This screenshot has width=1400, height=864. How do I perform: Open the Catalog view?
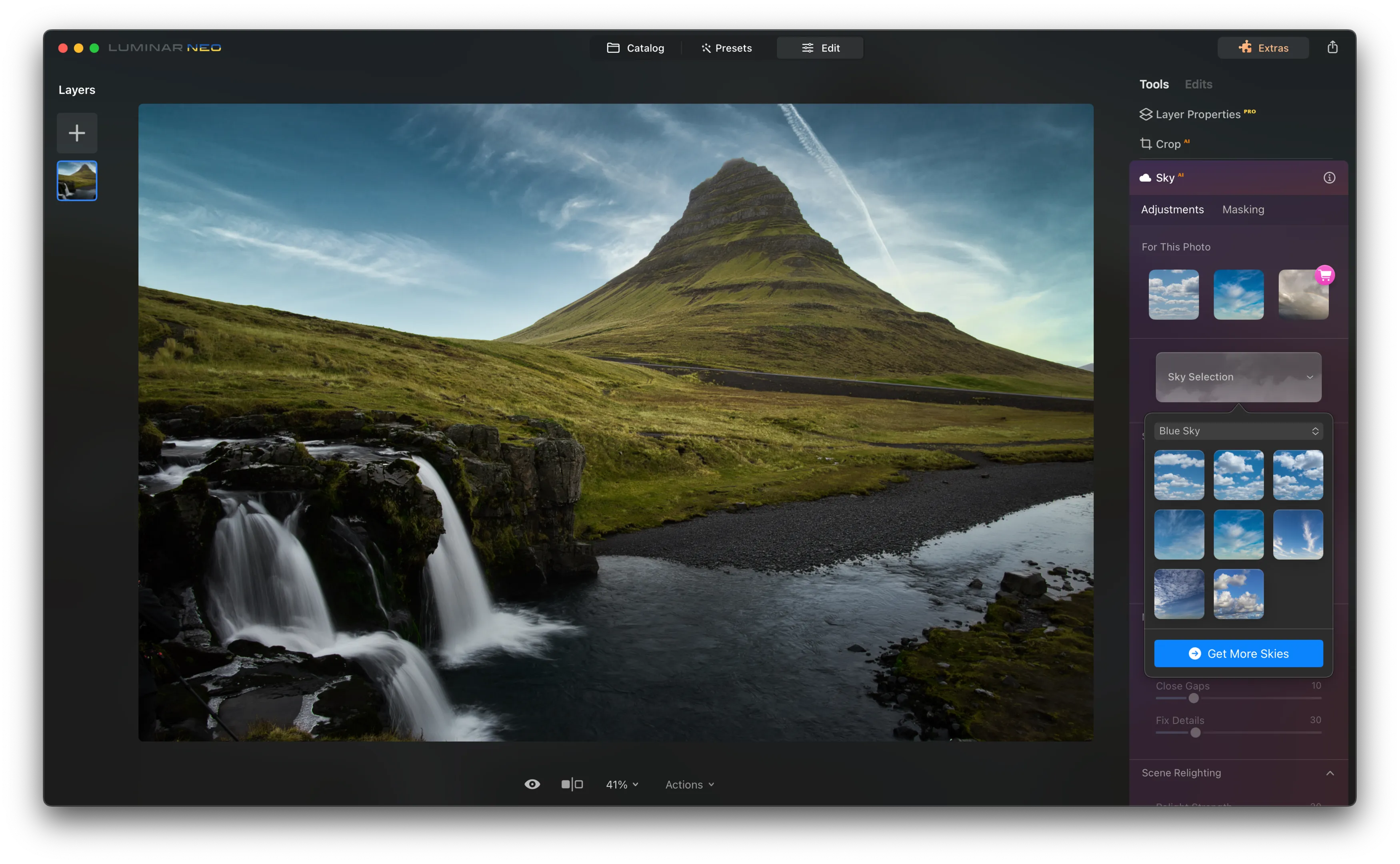pyautogui.click(x=635, y=48)
